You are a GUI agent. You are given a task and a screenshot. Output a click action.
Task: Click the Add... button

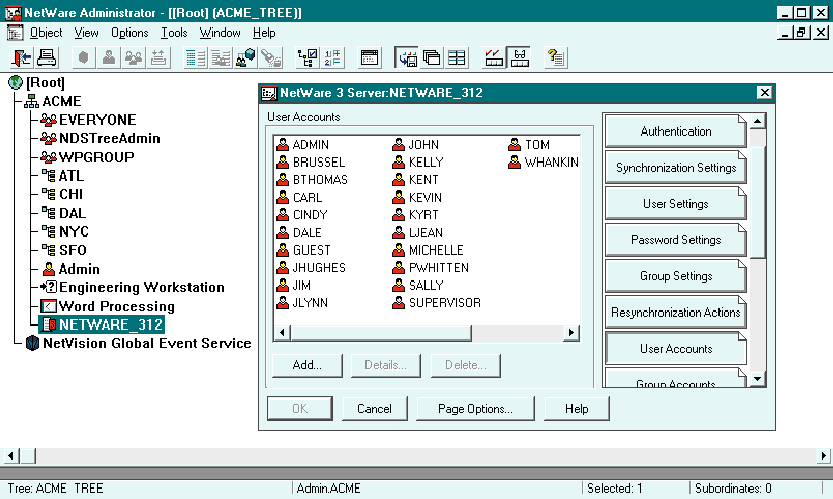307,365
